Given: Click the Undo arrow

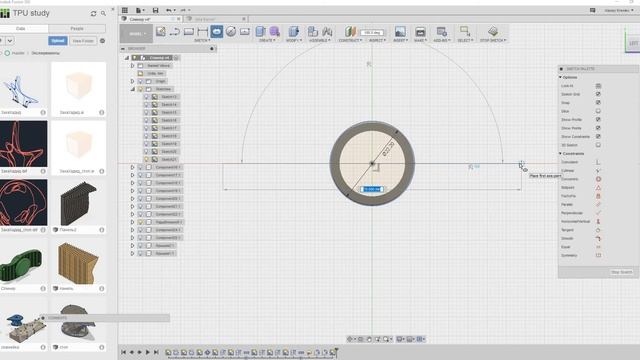Looking at the screenshot, I should 169,10.
